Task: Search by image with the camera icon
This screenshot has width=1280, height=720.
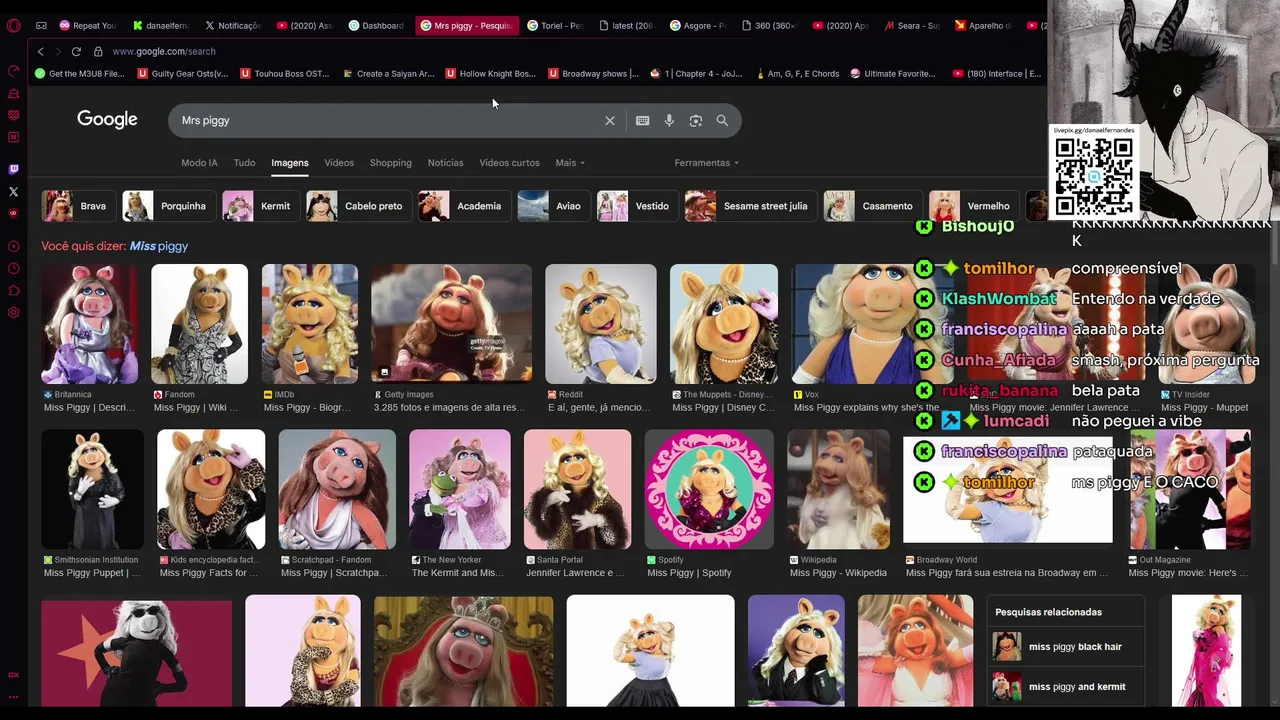Action: [696, 121]
